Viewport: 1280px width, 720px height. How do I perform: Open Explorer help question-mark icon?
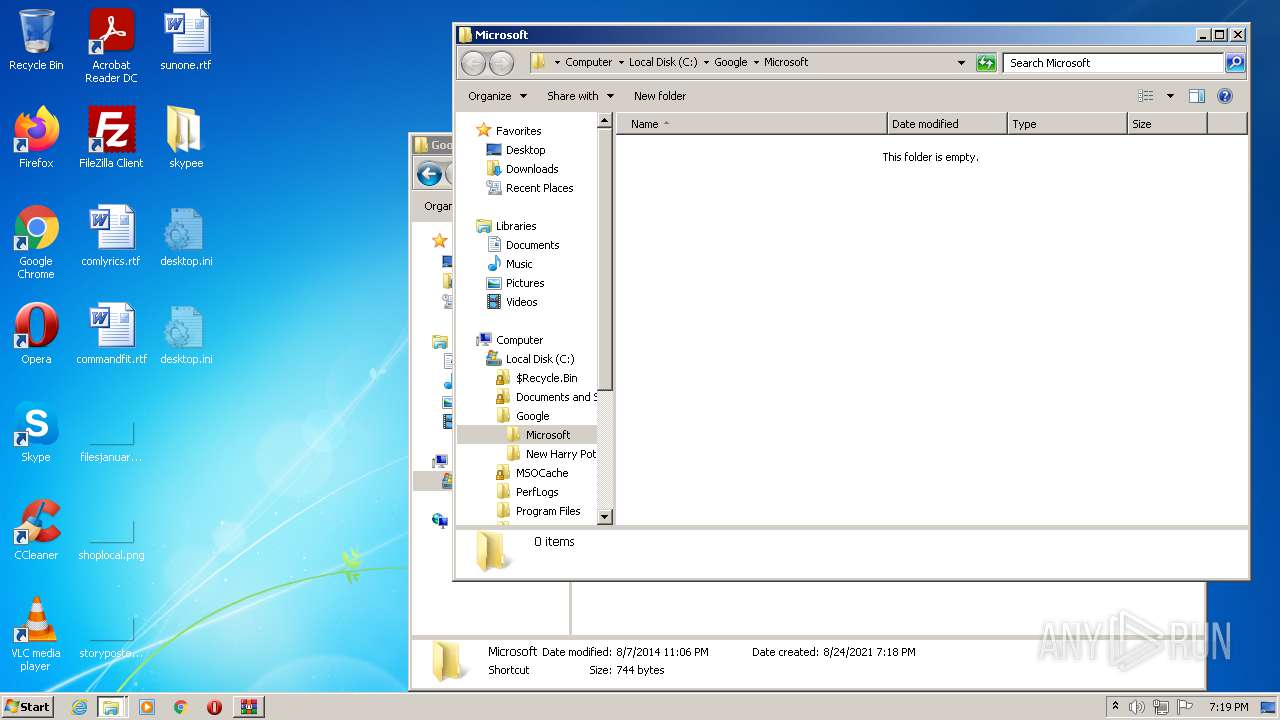click(x=1225, y=96)
